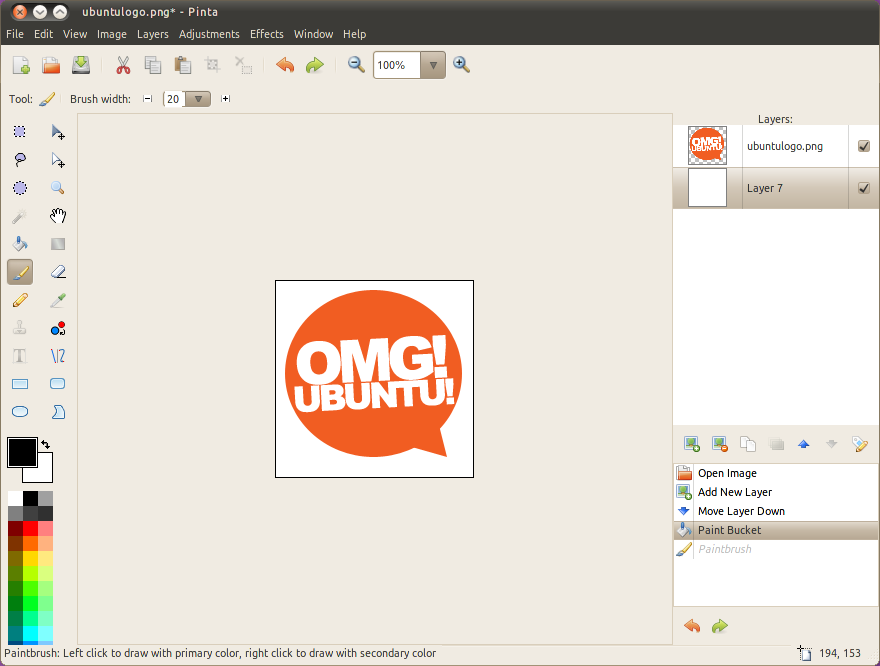880x666 pixels.
Task: Toggle visibility of Layer 7
Action: coord(863,188)
